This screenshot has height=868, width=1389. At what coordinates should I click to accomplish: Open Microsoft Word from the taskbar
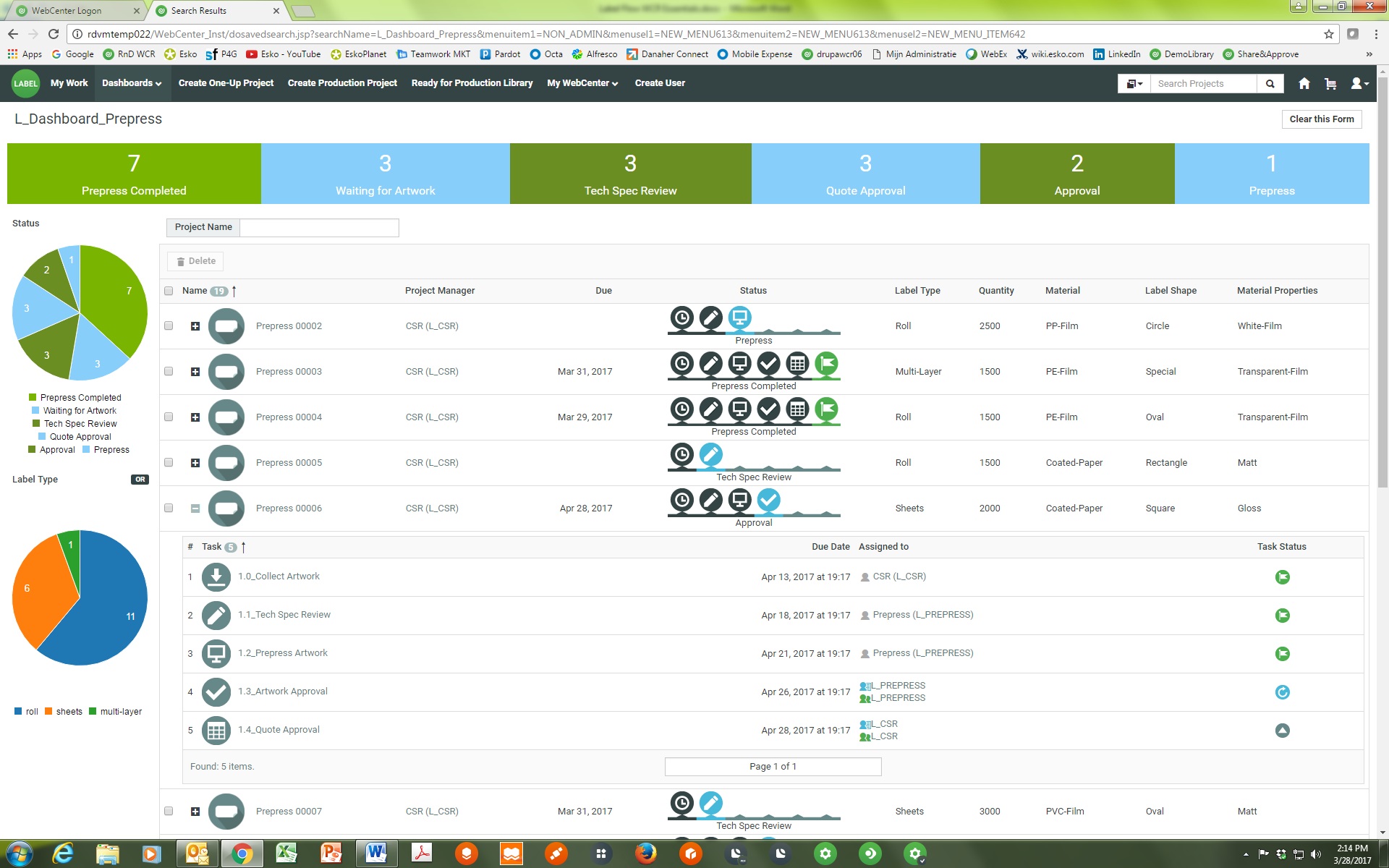click(x=376, y=854)
